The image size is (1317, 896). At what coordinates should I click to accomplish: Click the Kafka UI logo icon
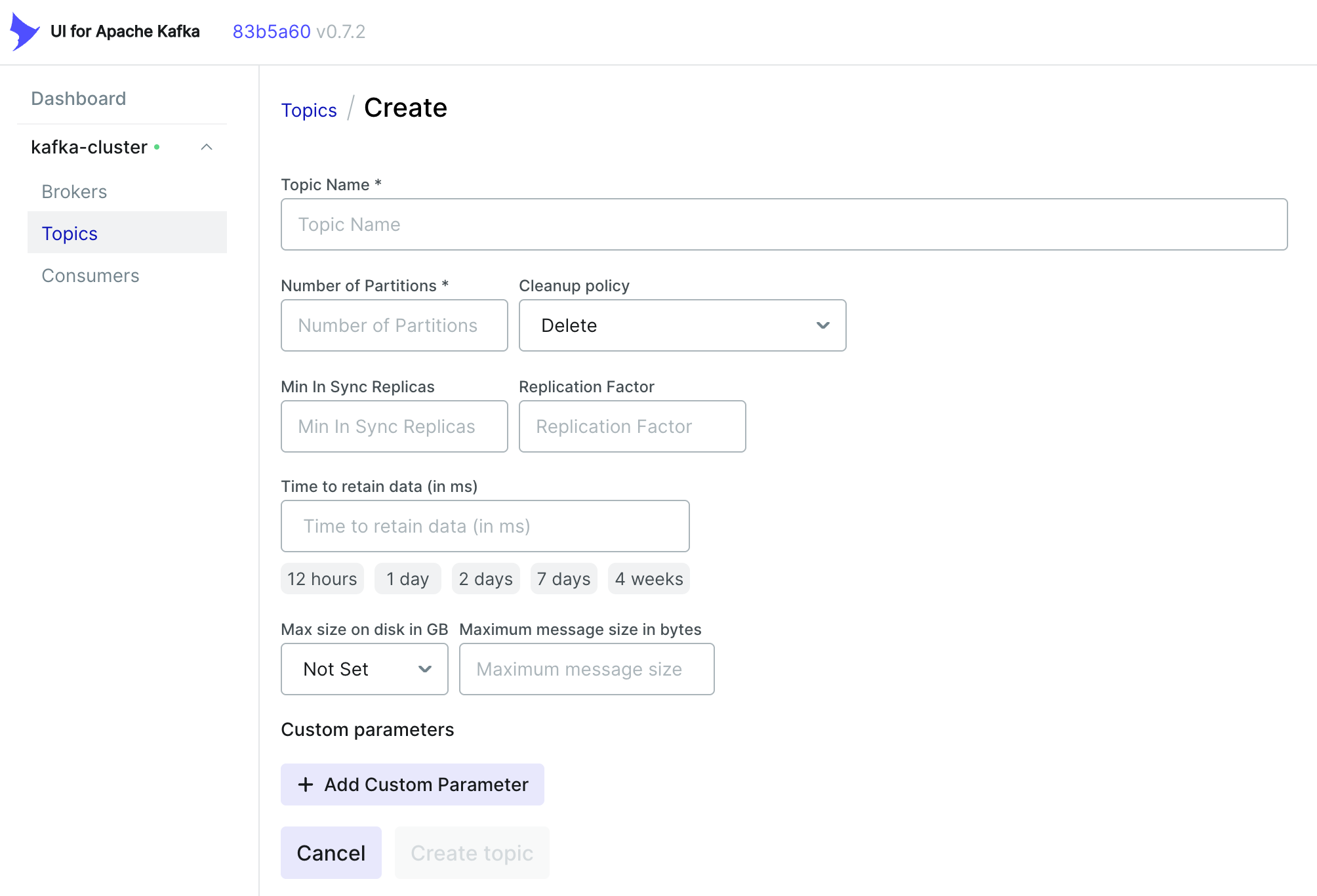coord(24,31)
